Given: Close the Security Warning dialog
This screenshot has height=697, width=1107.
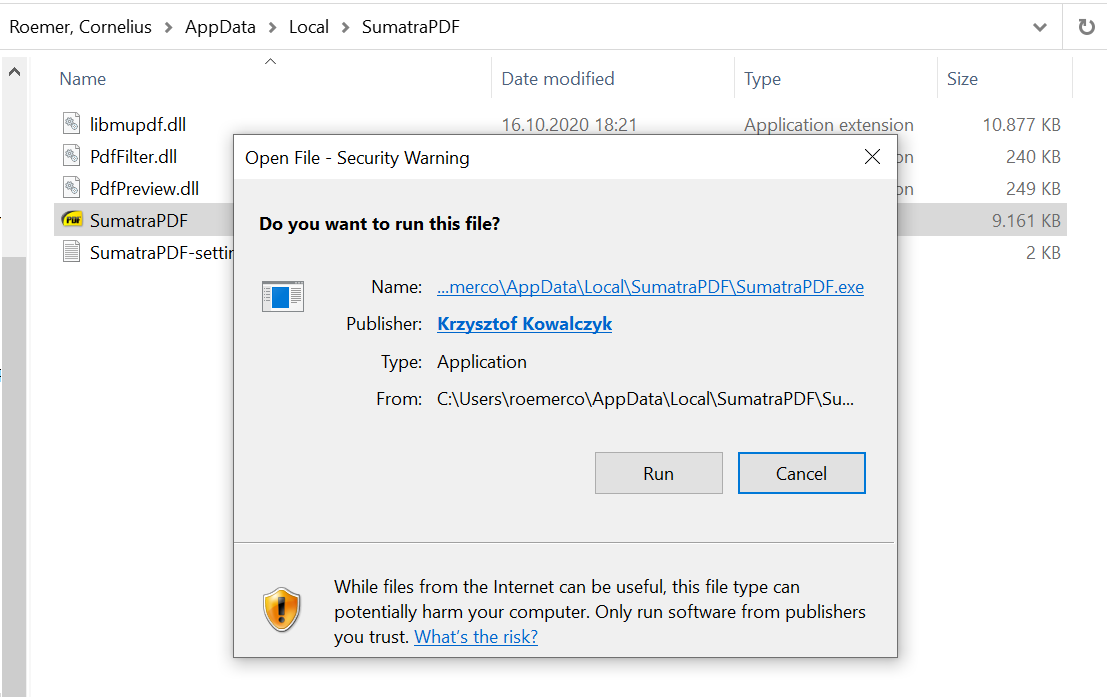Looking at the screenshot, I should pos(872,157).
